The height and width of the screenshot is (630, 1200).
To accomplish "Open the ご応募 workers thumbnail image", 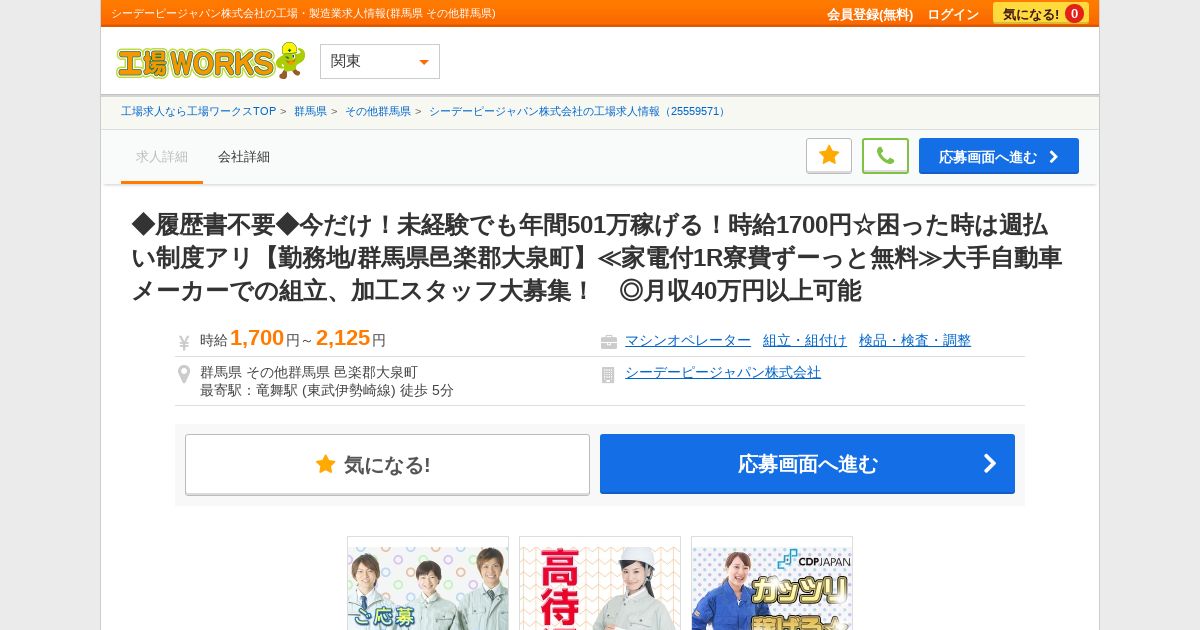I will (x=428, y=584).
